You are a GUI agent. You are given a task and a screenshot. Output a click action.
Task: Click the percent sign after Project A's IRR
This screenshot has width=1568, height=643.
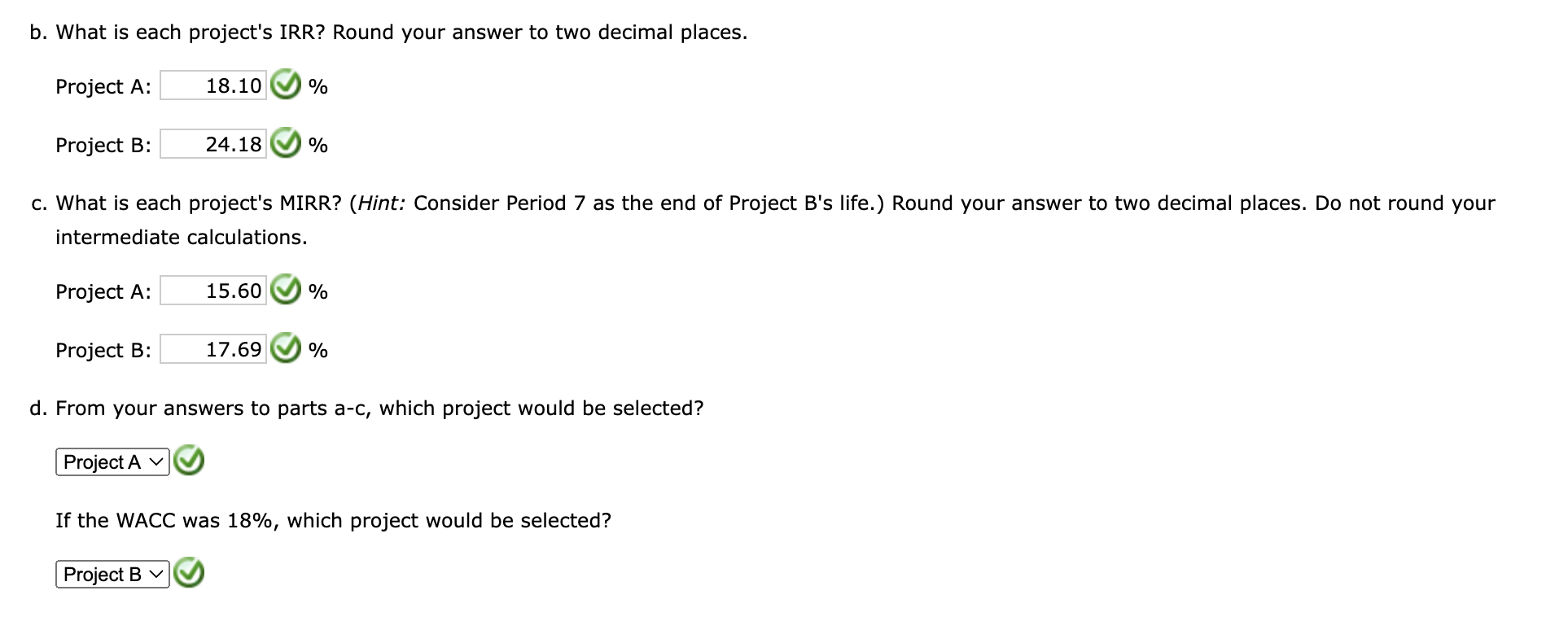click(x=318, y=85)
